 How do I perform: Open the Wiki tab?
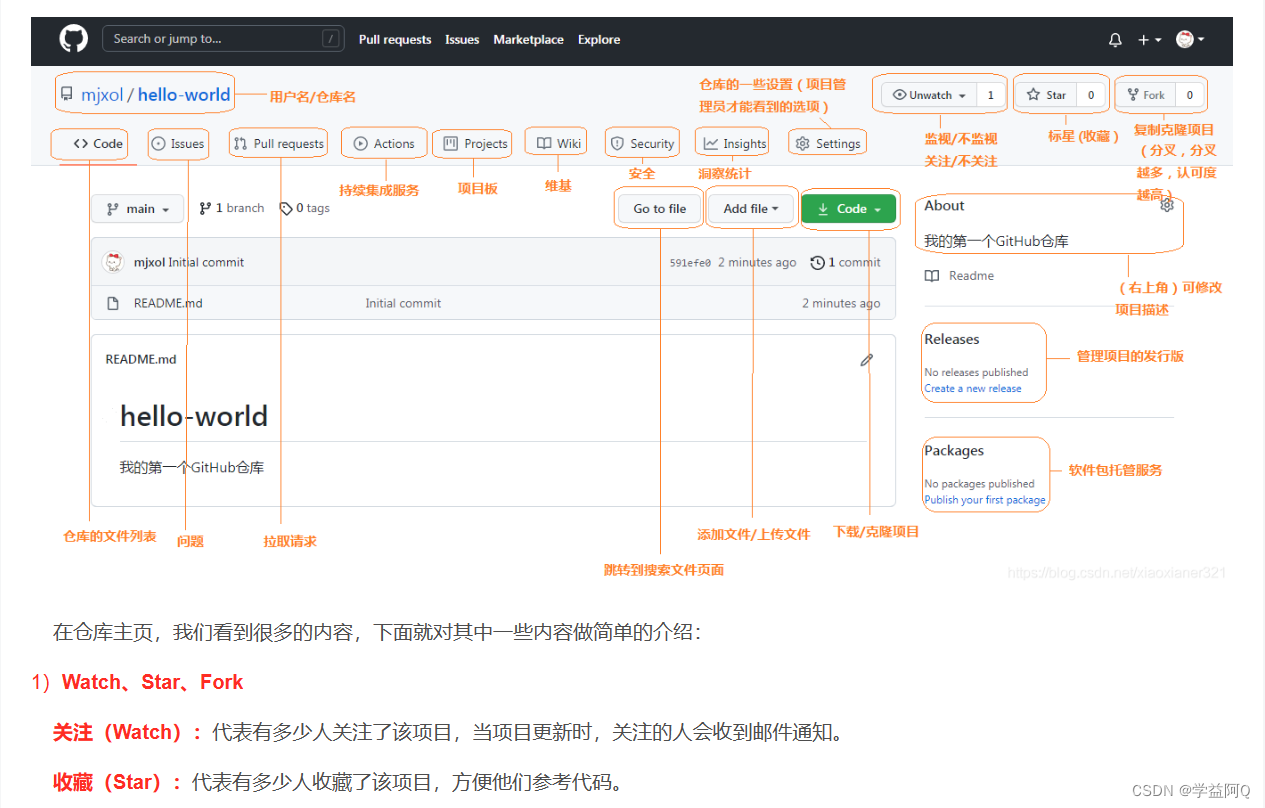coord(559,144)
